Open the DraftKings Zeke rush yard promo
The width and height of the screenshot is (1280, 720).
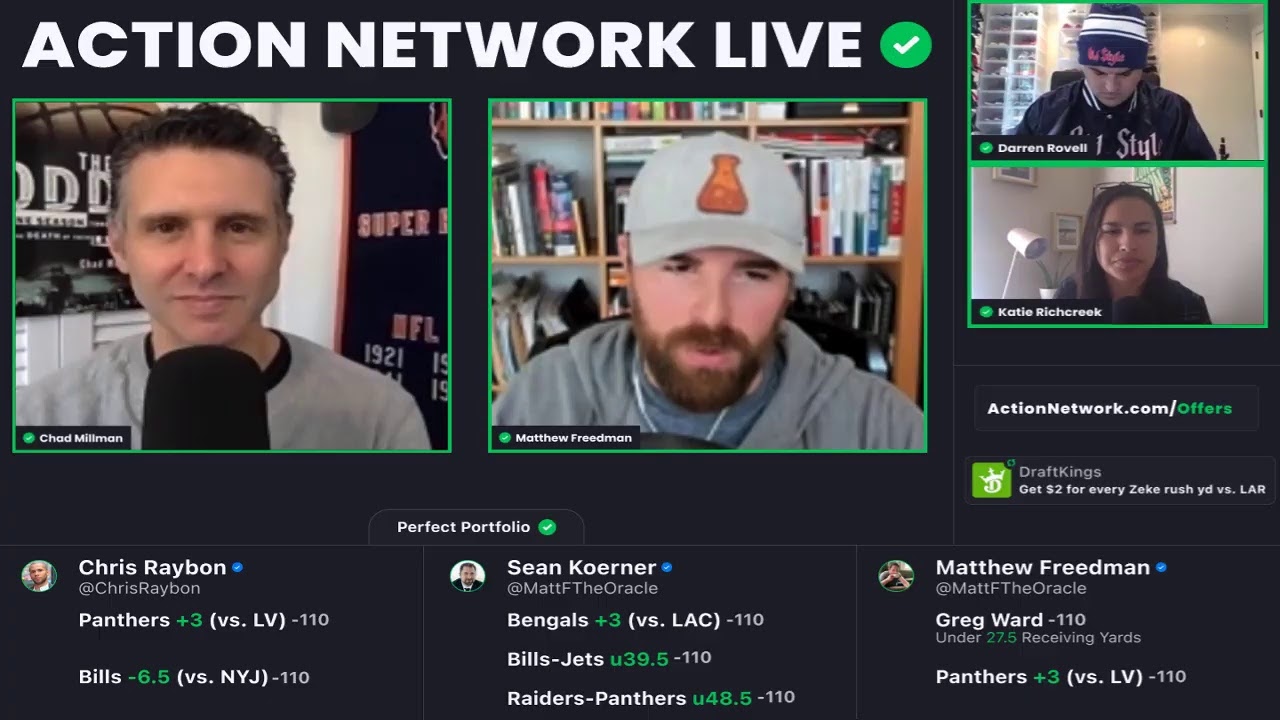tap(1118, 480)
